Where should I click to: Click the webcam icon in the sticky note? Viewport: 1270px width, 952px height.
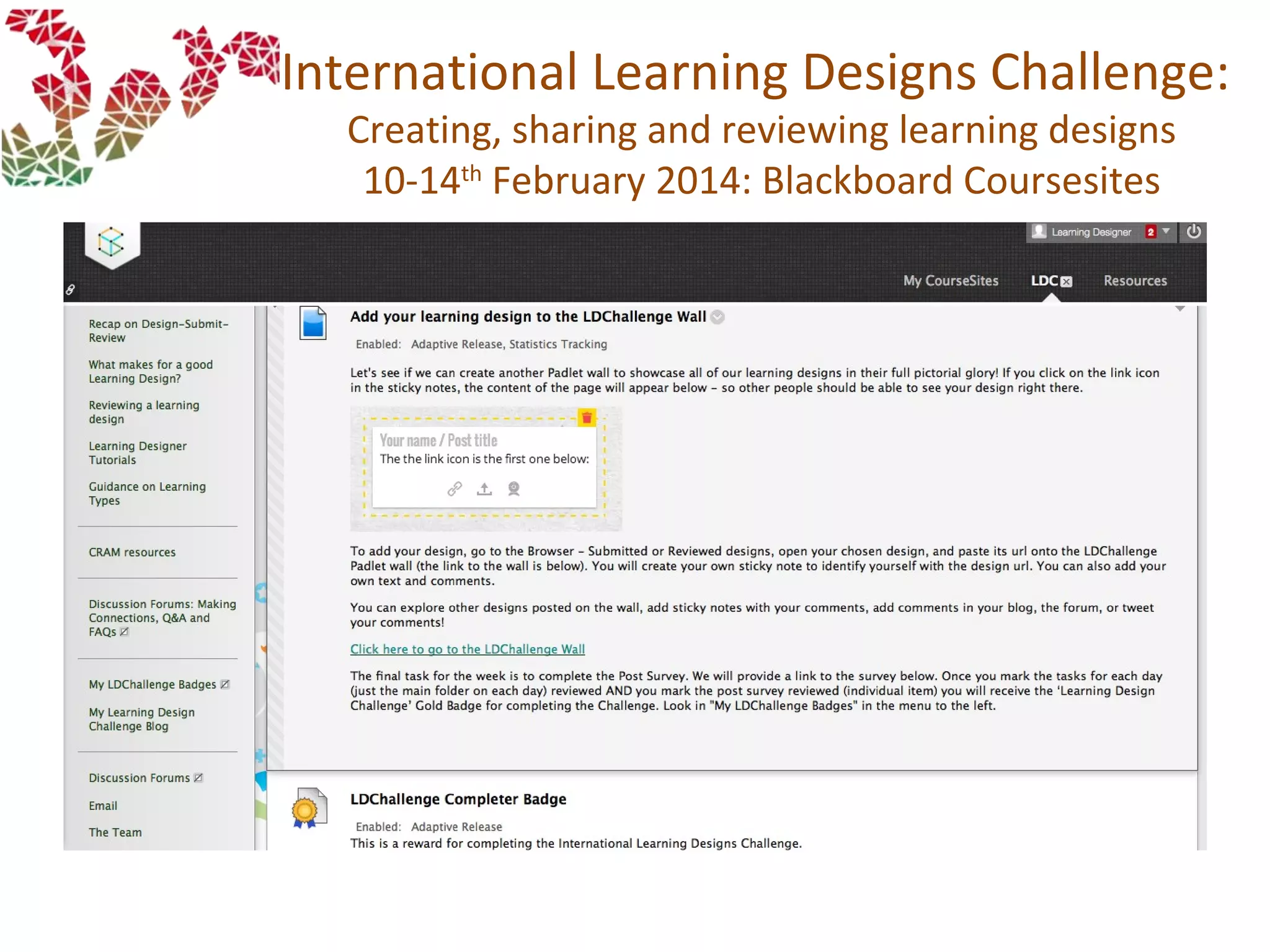point(513,489)
